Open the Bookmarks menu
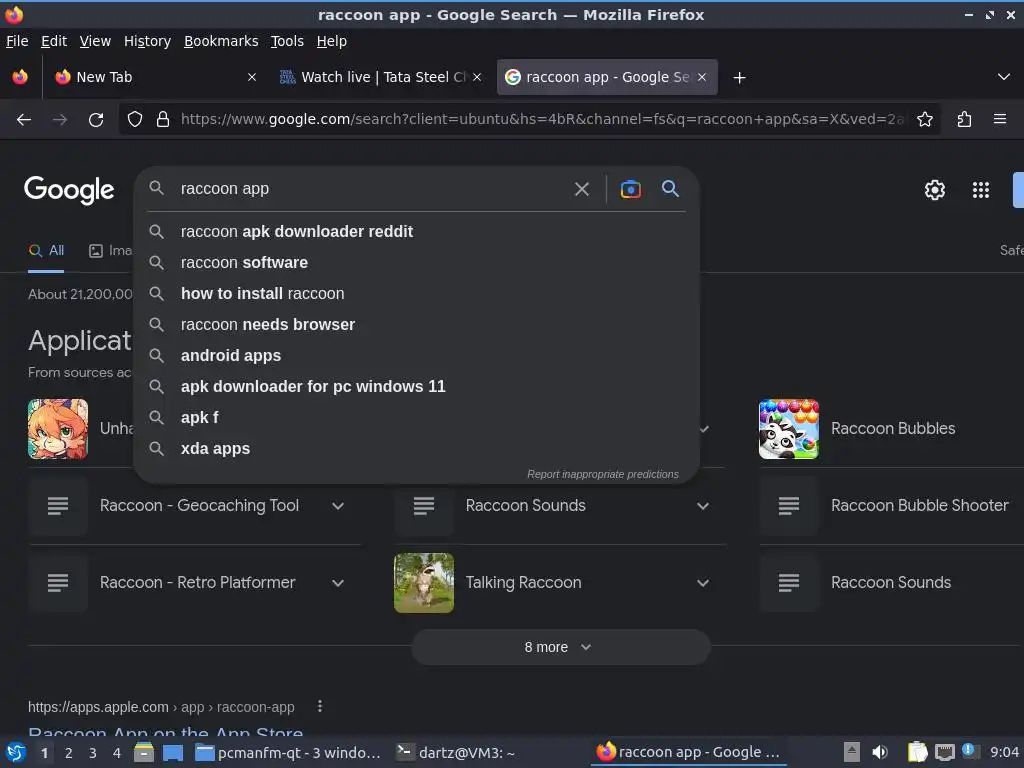This screenshot has width=1024, height=768. click(x=221, y=41)
